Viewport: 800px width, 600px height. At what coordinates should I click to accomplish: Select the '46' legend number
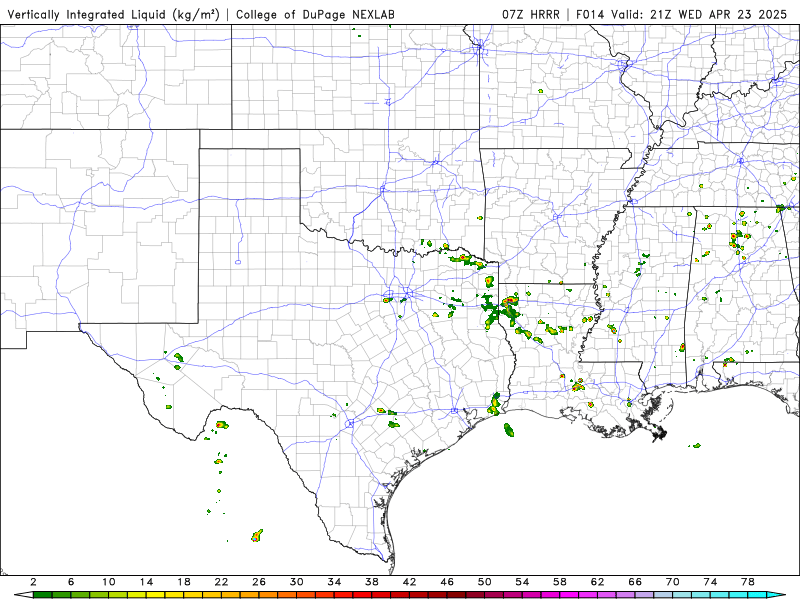(x=447, y=582)
